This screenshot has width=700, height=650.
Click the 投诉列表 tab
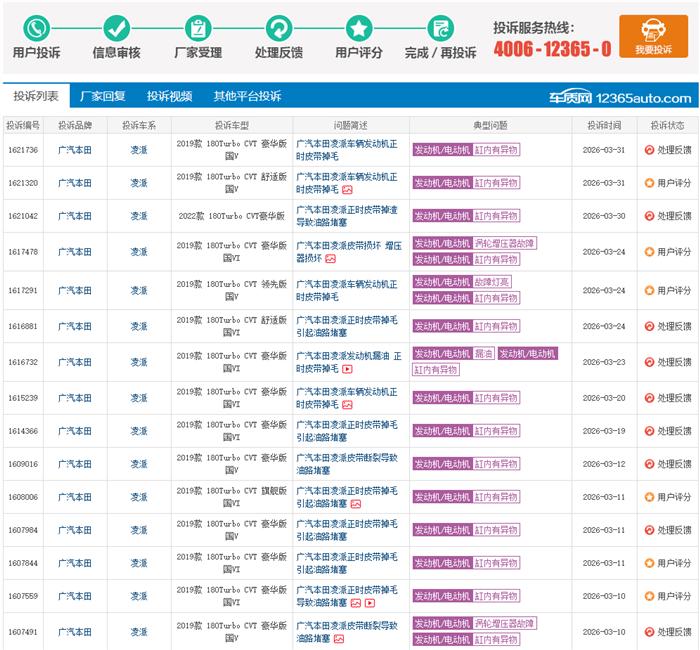click(x=36, y=97)
